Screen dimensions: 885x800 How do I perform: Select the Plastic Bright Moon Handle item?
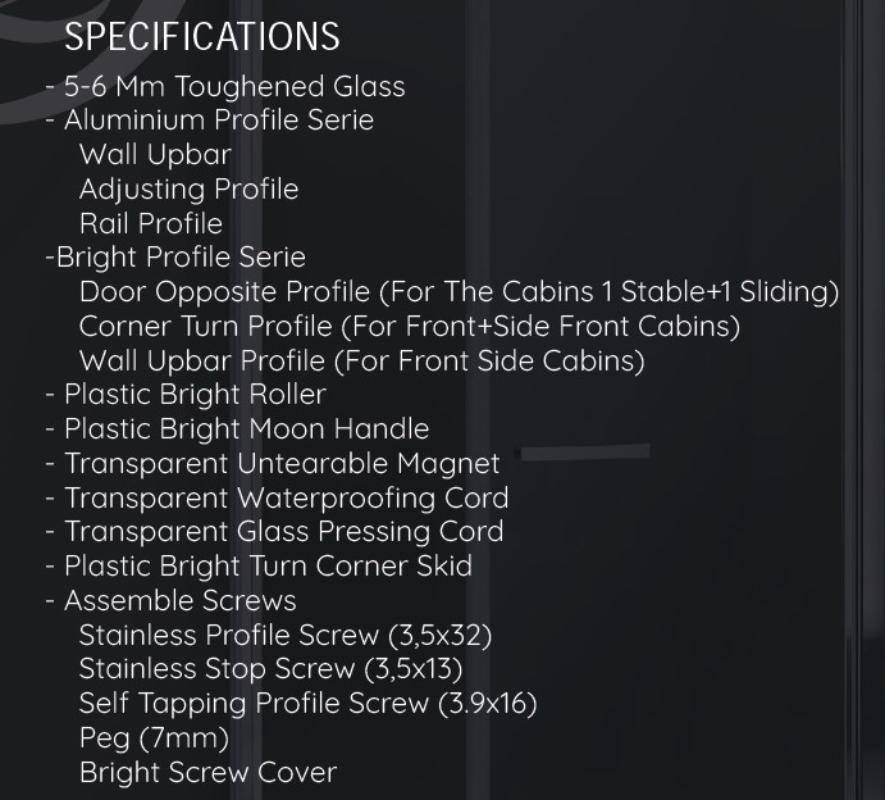click(x=237, y=429)
